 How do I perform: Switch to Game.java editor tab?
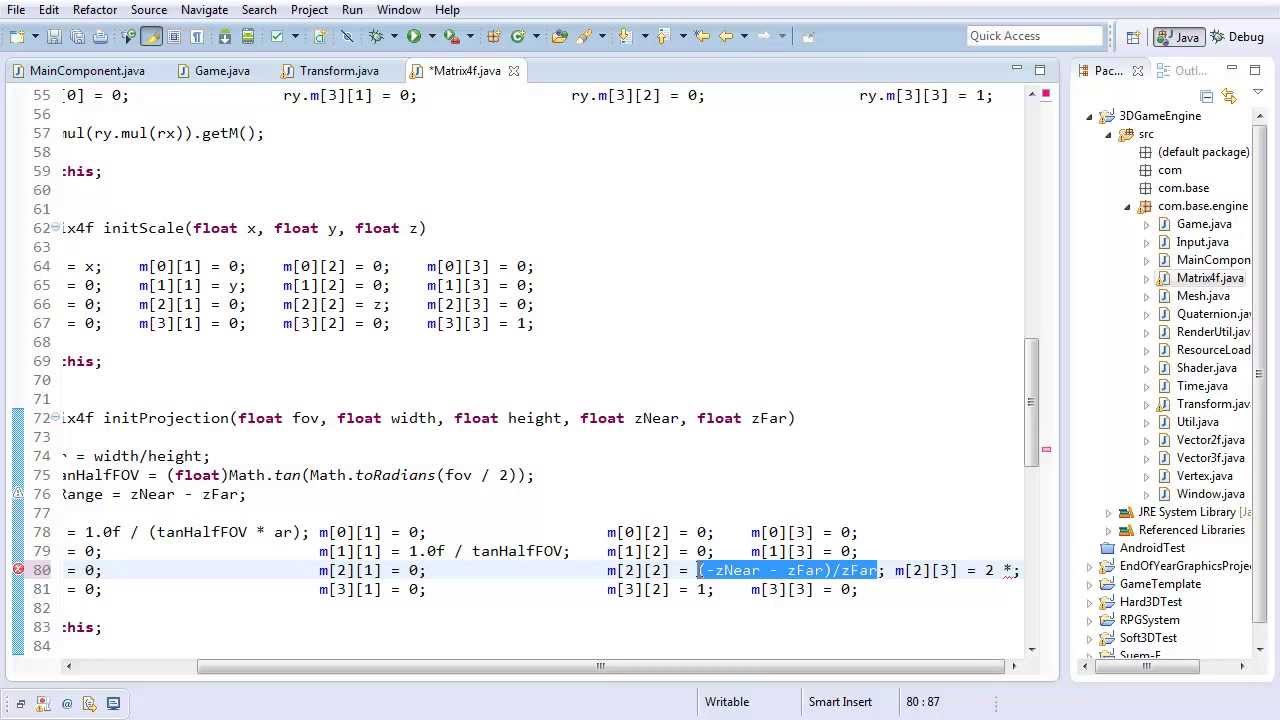[214, 71]
